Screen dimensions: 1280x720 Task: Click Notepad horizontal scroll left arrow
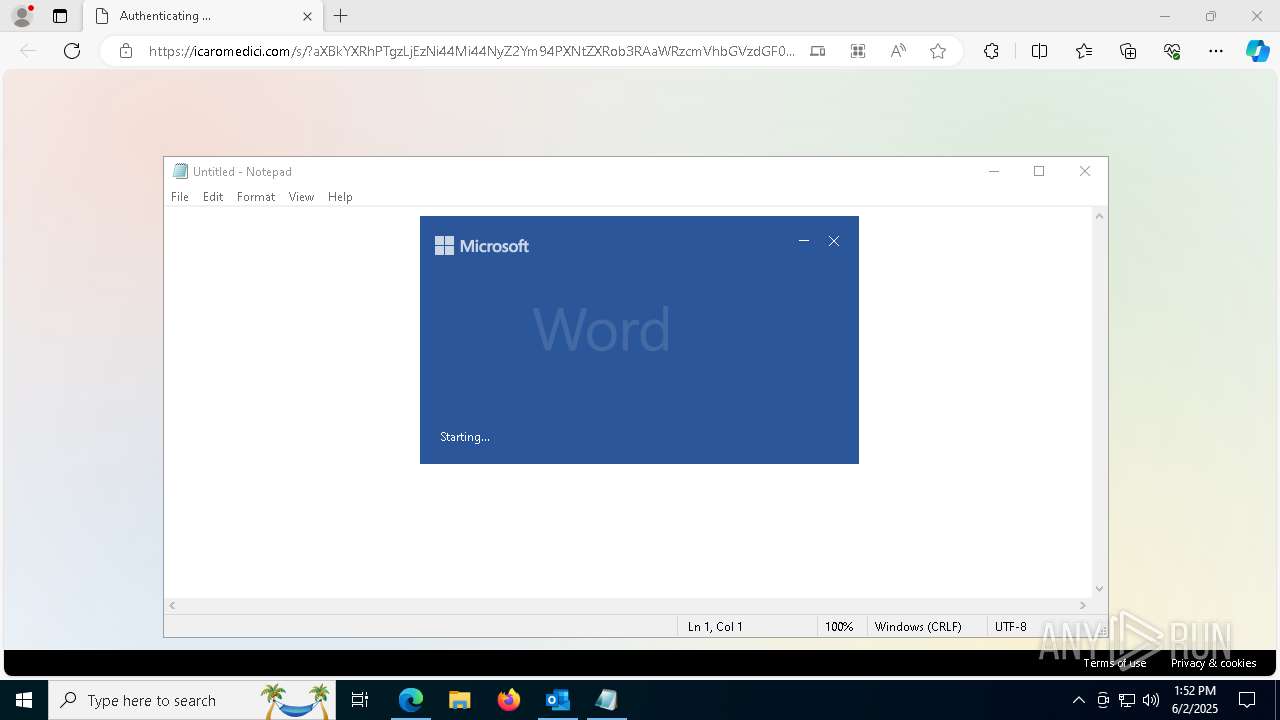(172, 605)
